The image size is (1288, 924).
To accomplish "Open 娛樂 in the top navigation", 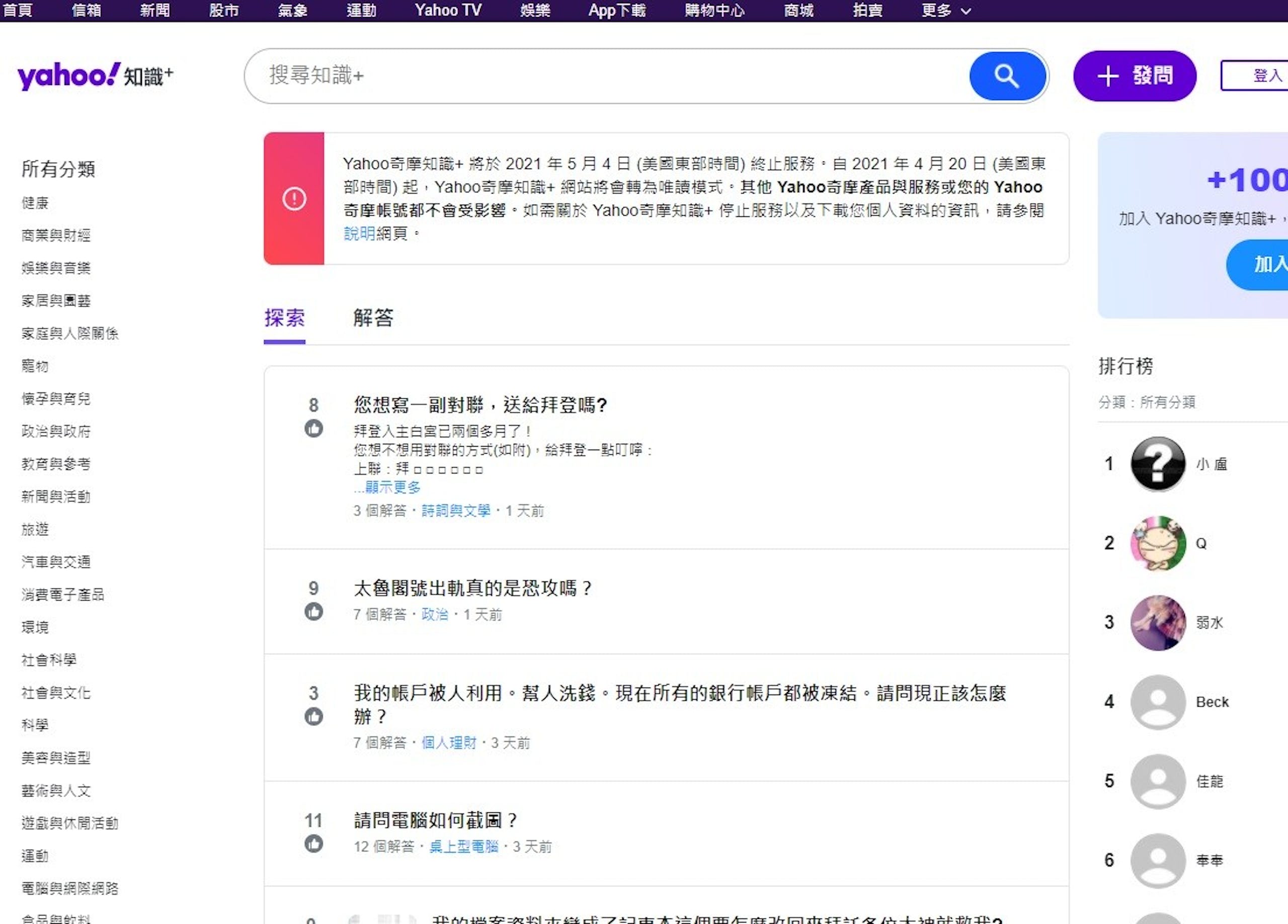I will click(535, 10).
